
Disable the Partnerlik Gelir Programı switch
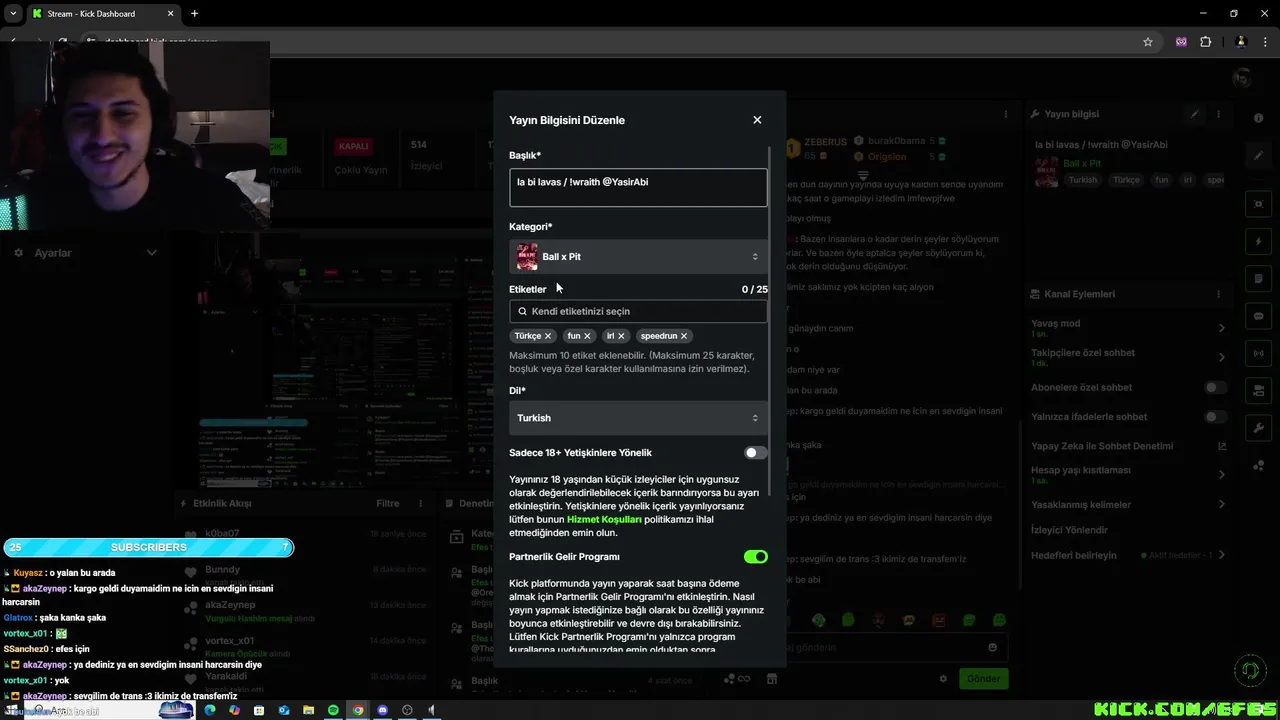(756, 557)
